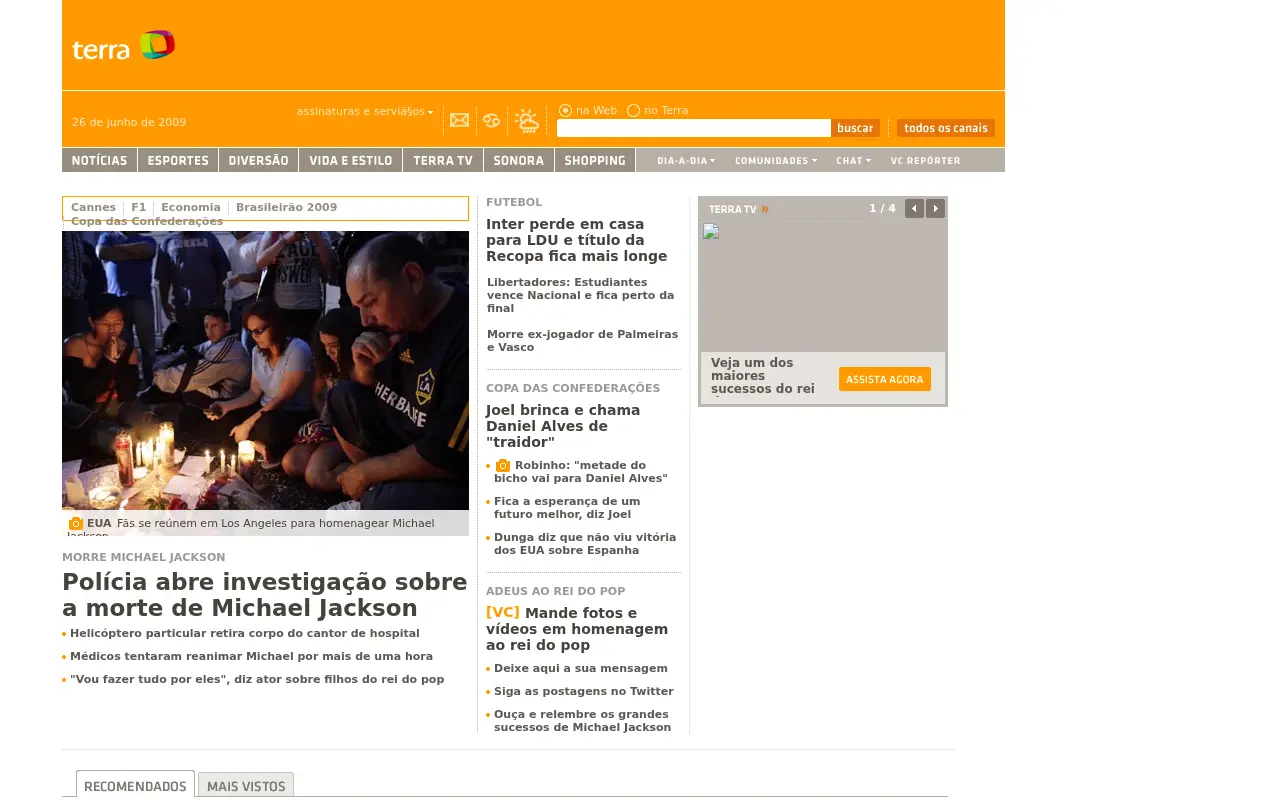Open 'Inter perde em casa para LDU' article

[x=576, y=240]
